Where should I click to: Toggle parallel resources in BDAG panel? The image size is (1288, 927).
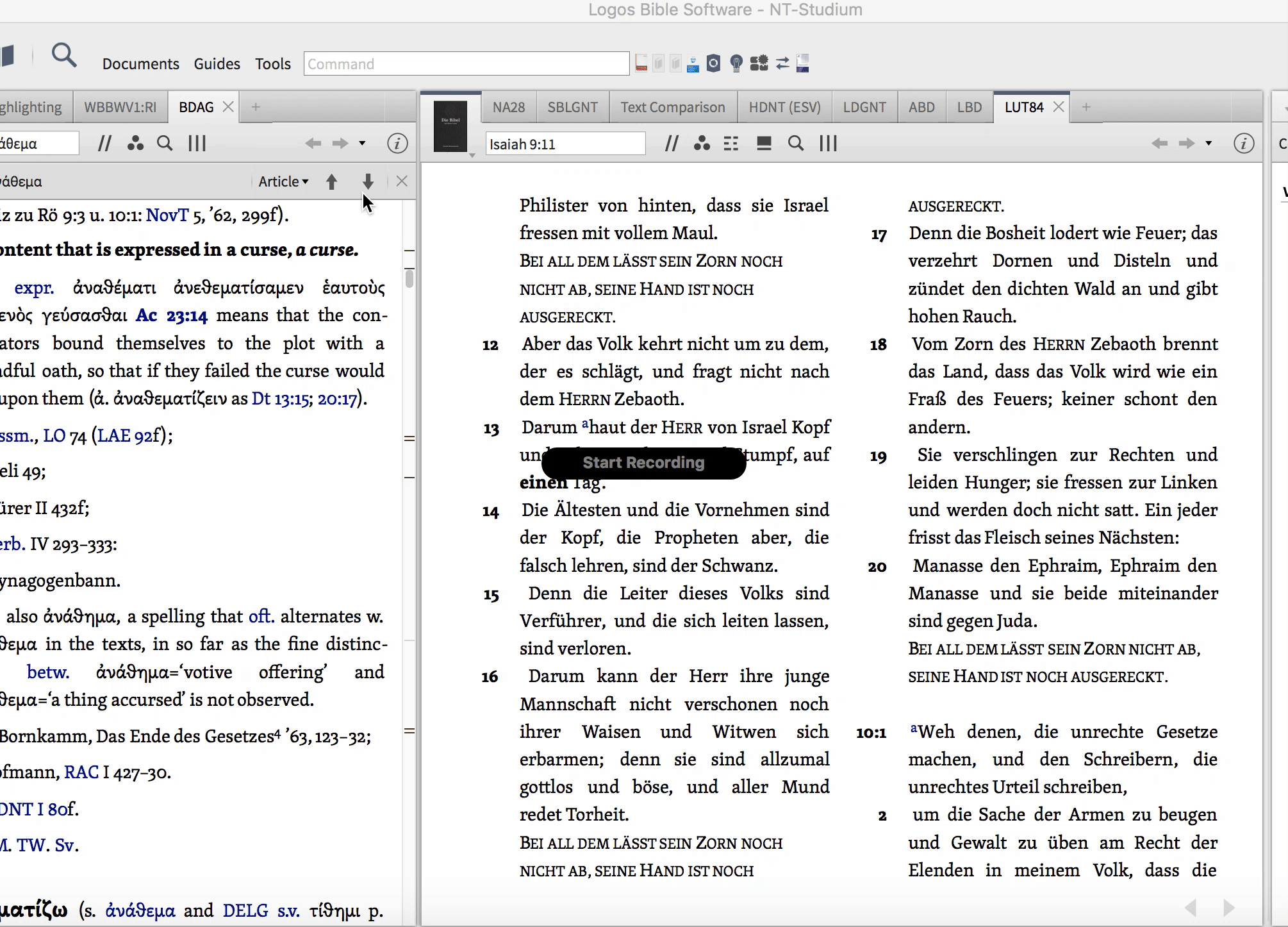point(104,144)
